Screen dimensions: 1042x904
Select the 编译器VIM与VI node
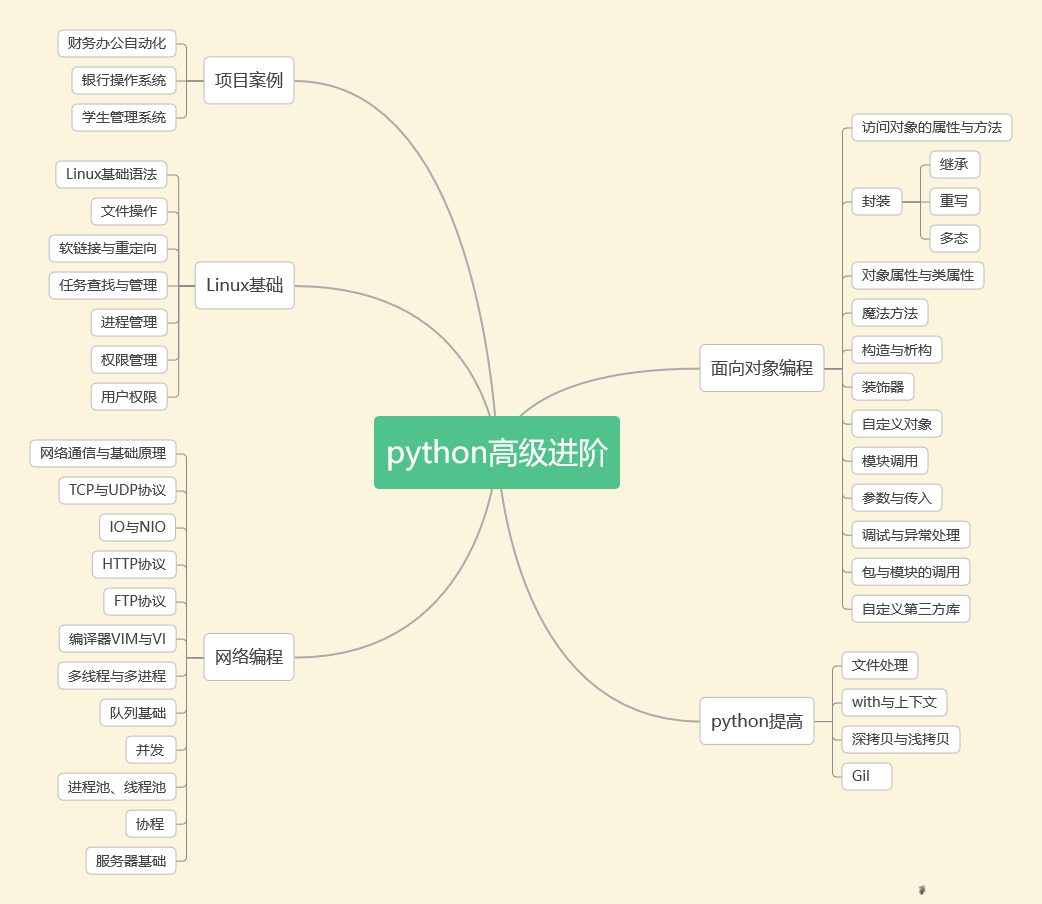point(118,639)
